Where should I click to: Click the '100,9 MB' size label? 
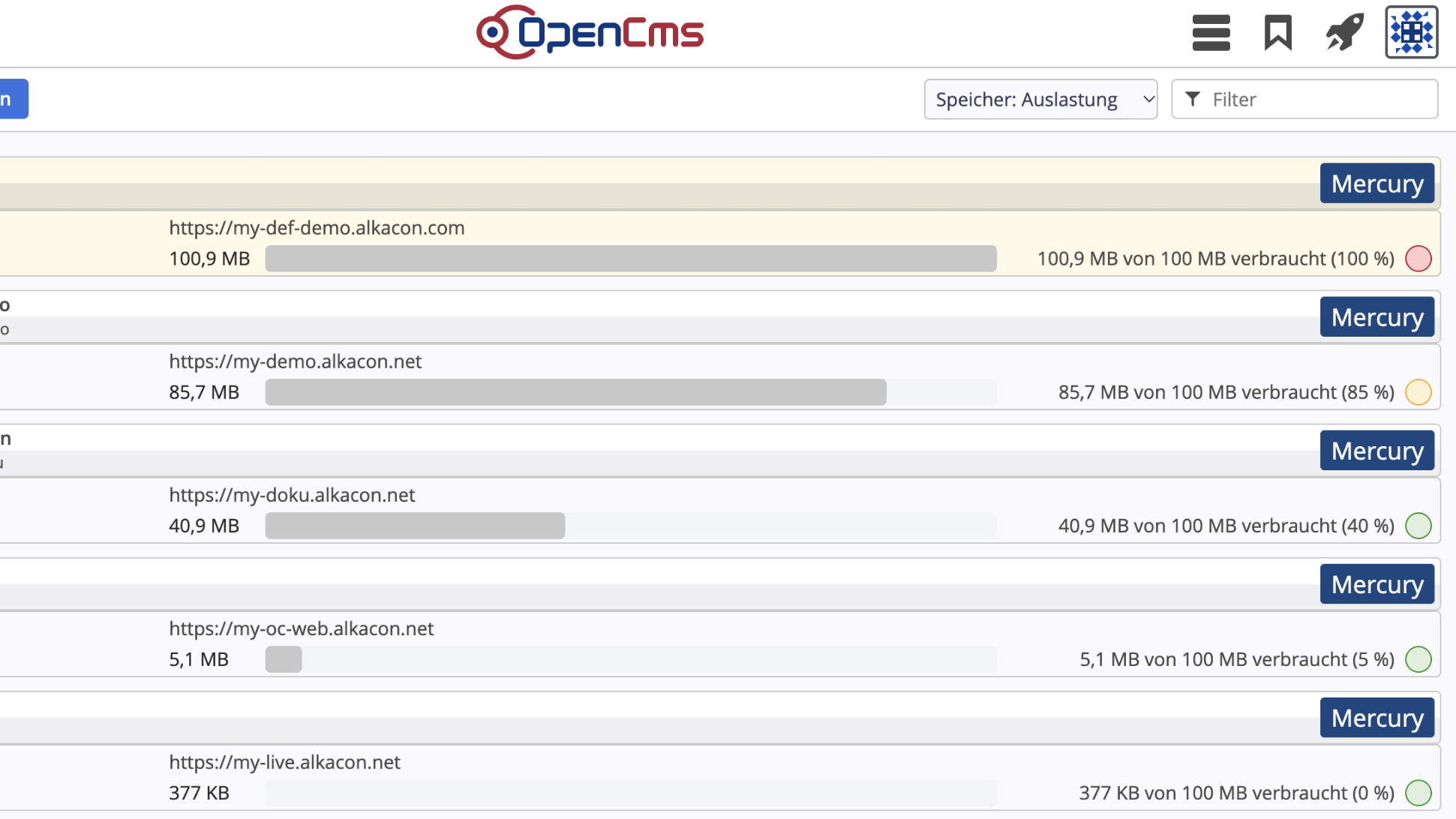209,259
